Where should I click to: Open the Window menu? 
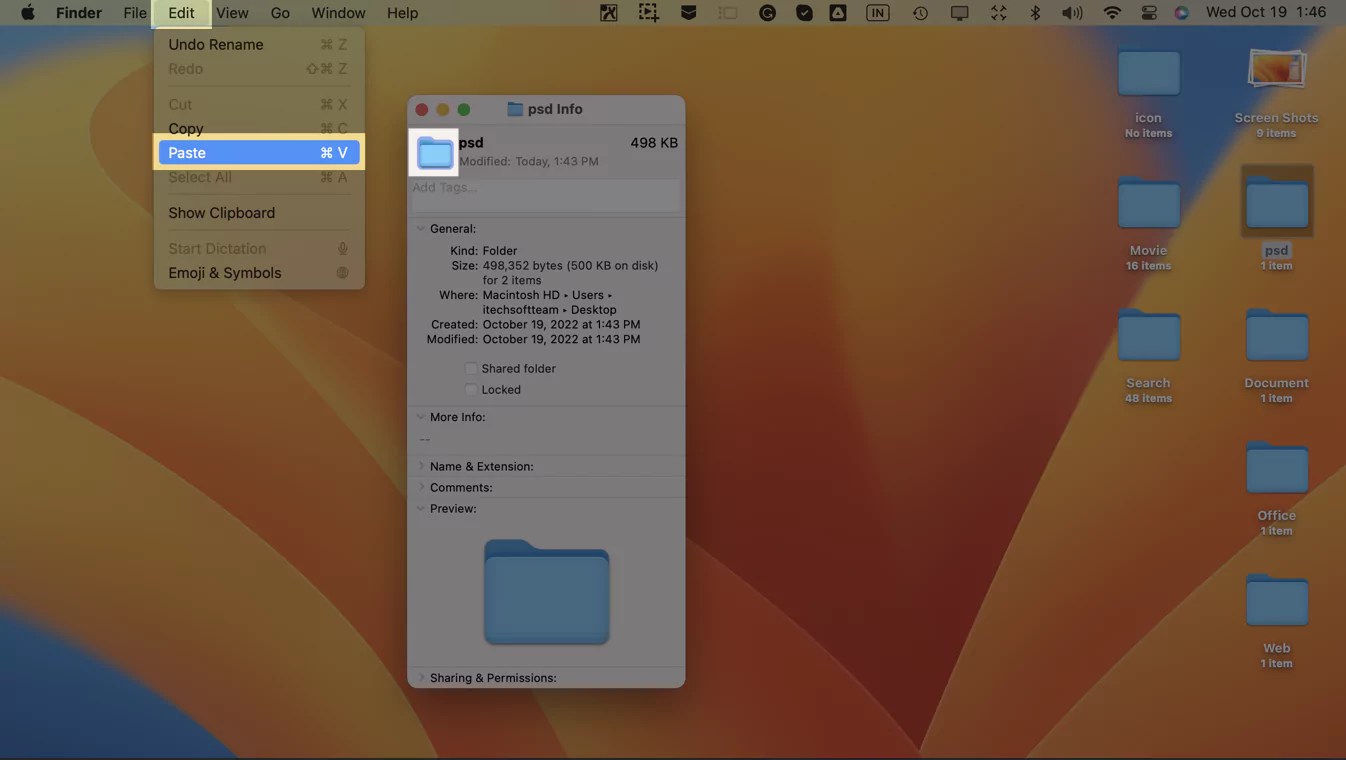pyautogui.click(x=337, y=13)
